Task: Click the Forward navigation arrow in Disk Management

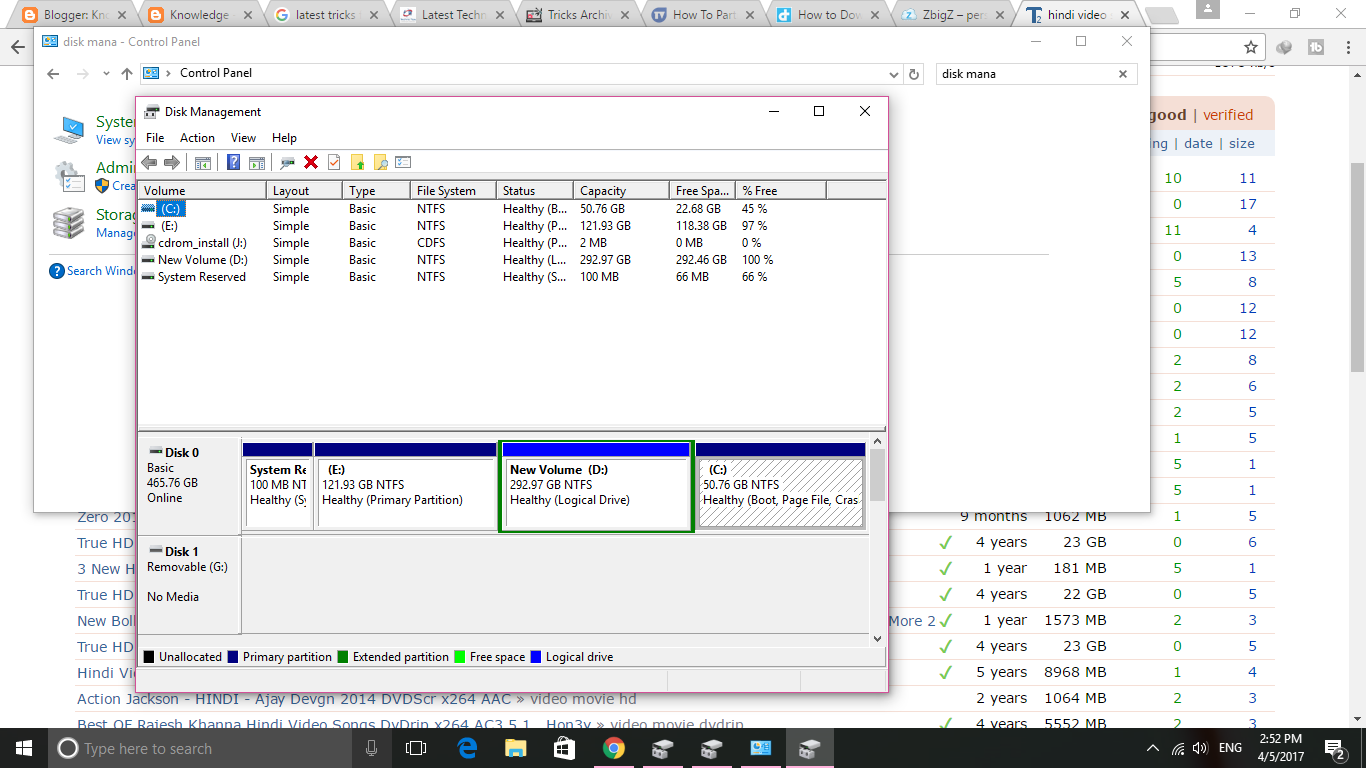Action: pos(171,162)
